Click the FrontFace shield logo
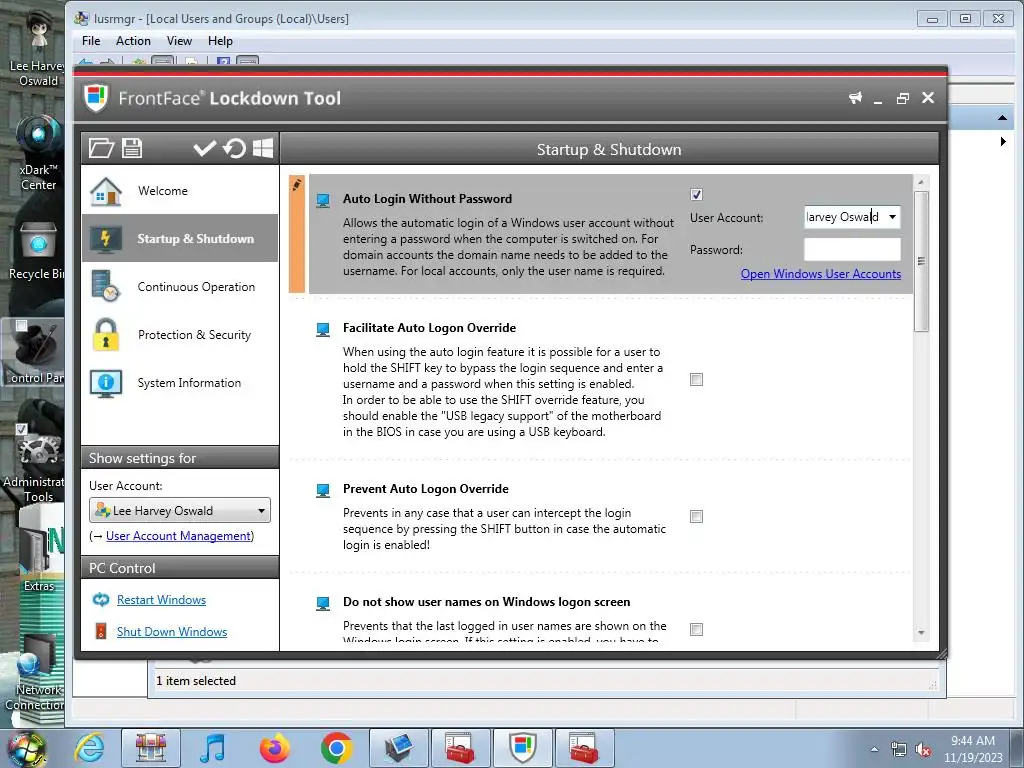Screen dimensions: 1024x768 click(96, 98)
